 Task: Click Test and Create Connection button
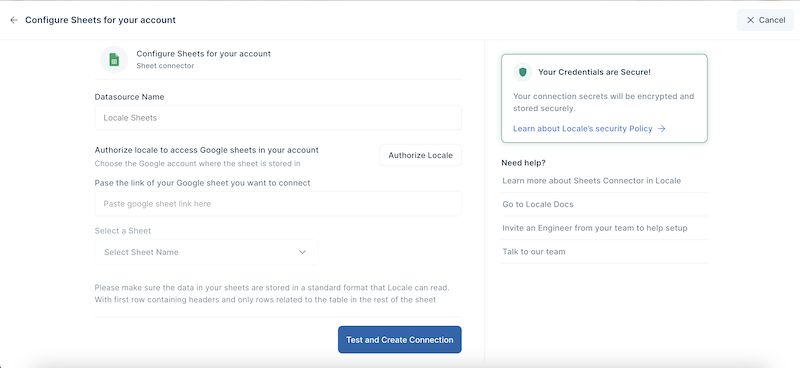pyautogui.click(x=399, y=339)
